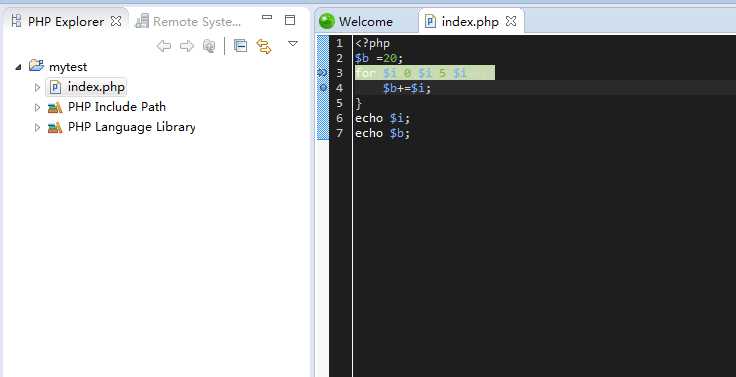Place cursor on the $b =20; line

click(379, 58)
